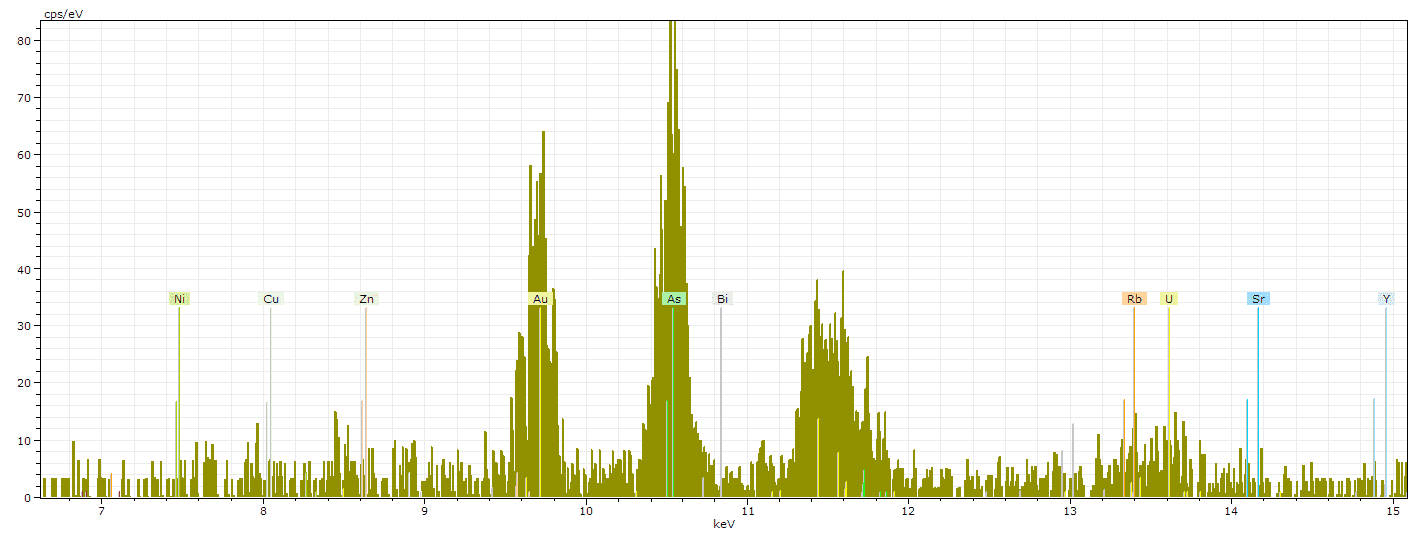Select the Au element label
This screenshot has height=535, width=1418.
coord(540,299)
